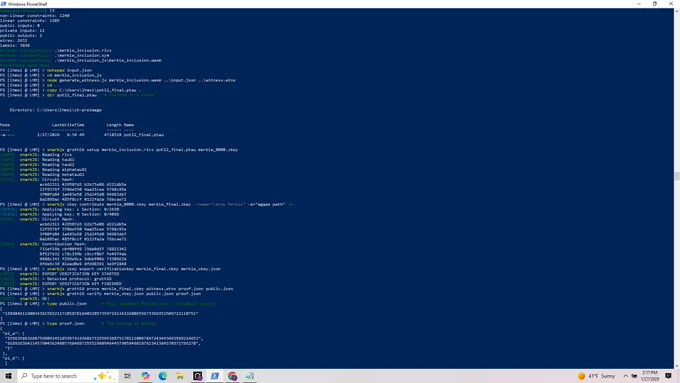The width and height of the screenshot is (680, 383).
Task: Close the Windows PowerShell window
Action: 671,3
